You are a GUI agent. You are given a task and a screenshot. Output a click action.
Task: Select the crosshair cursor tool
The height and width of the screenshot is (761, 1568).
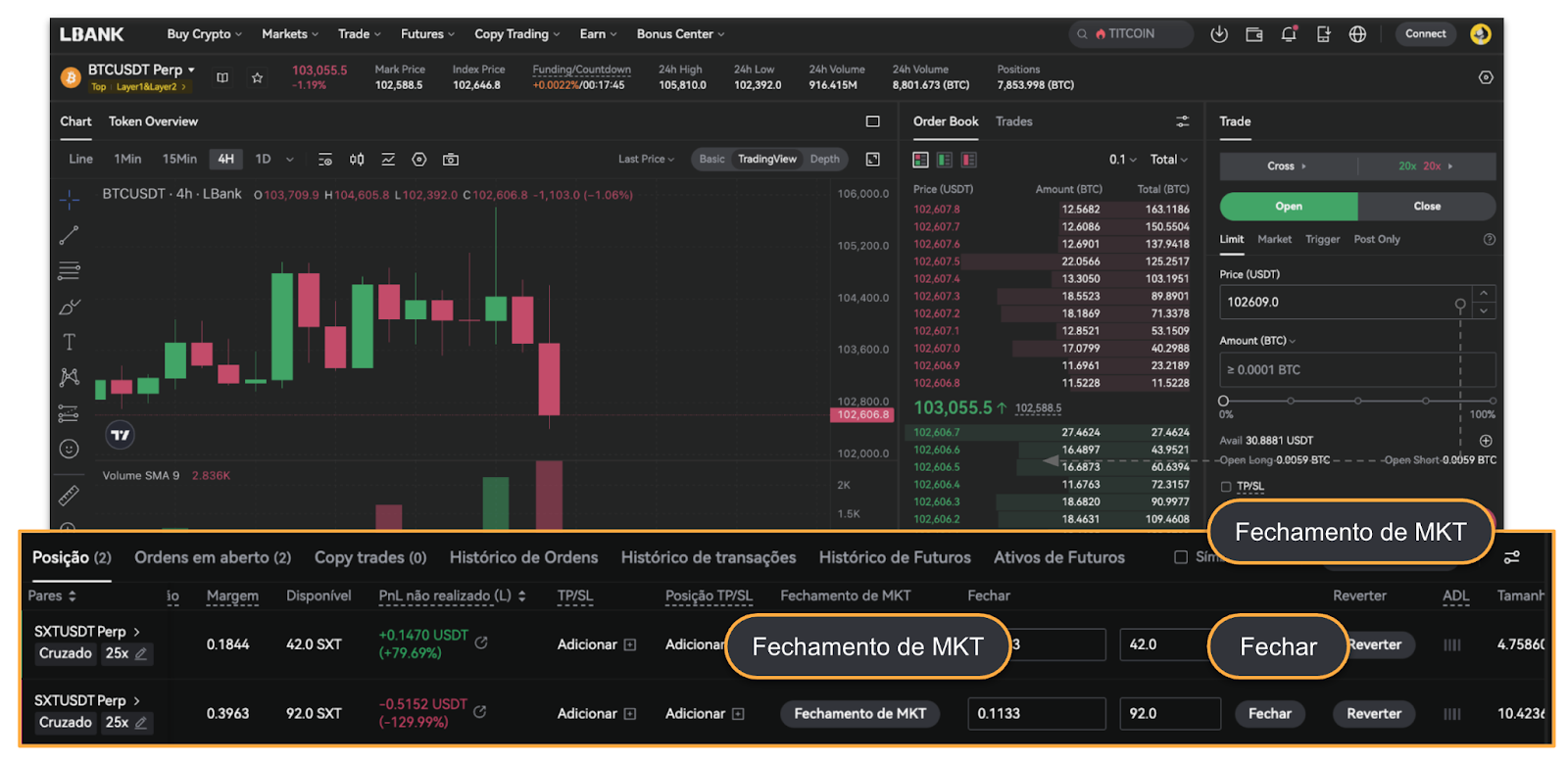(69, 200)
